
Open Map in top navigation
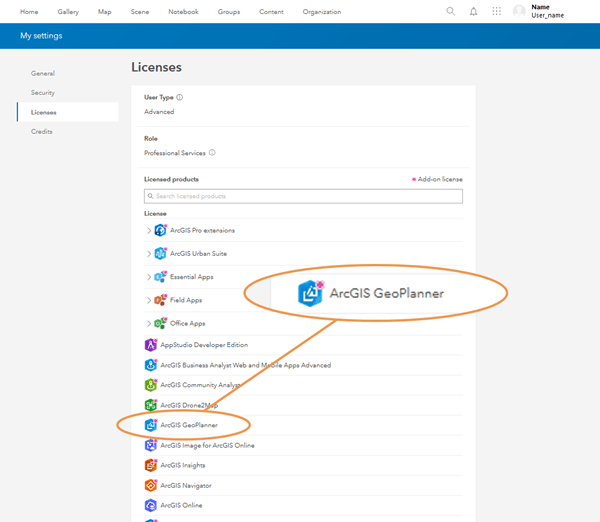(x=104, y=12)
